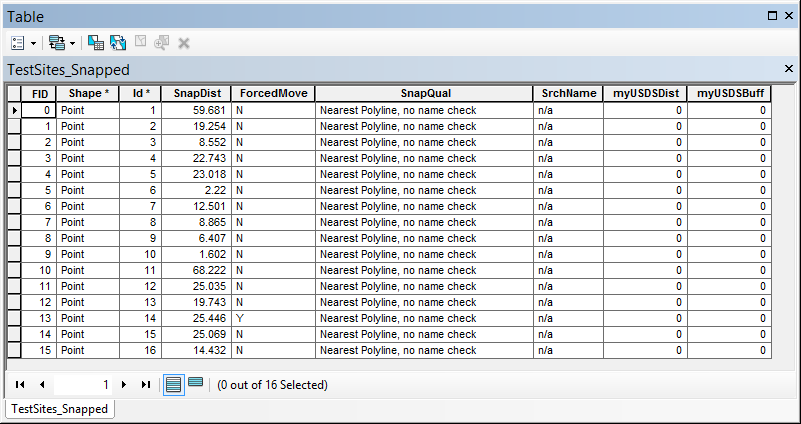Click the current record number field
Image resolution: width=801 pixels, height=424 pixels.
point(84,385)
